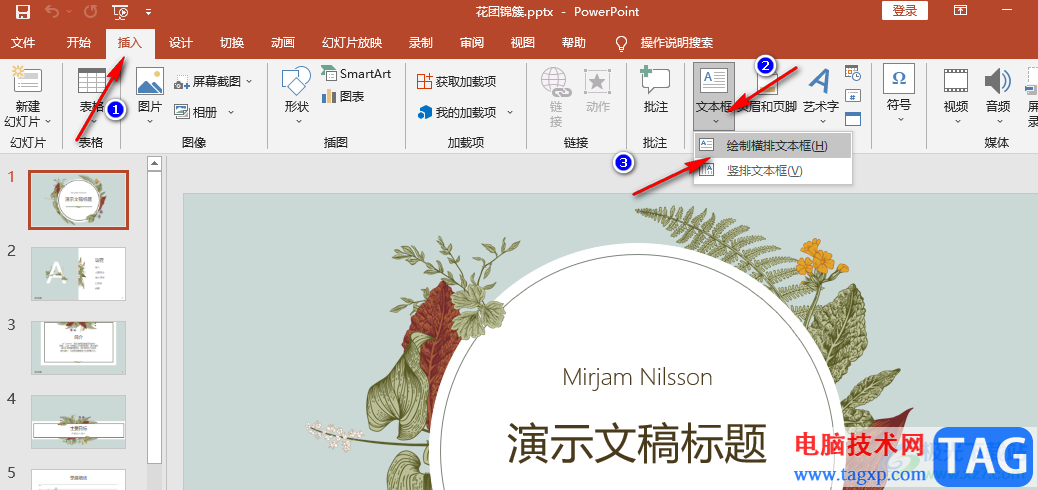This screenshot has height=490, width=1038.
Task: Expand the 图片 dropdown arrow
Action: point(150,121)
